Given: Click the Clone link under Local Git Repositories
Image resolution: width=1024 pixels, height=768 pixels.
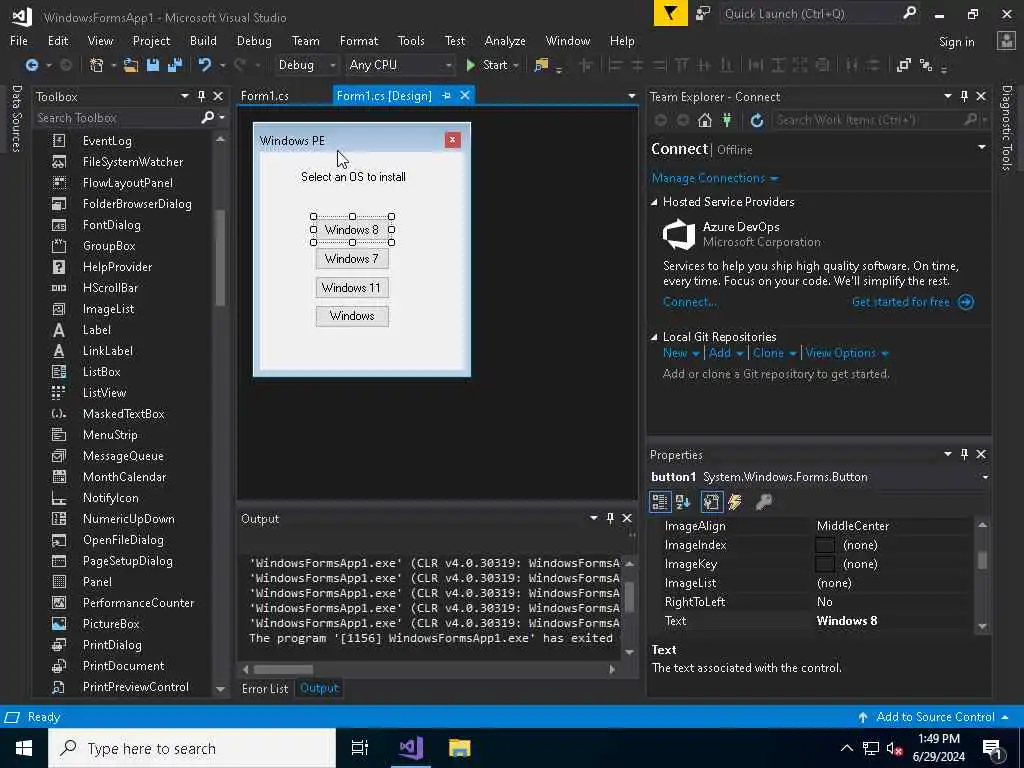Looking at the screenshot, I should pyautogui.click(x=768, y=353).
